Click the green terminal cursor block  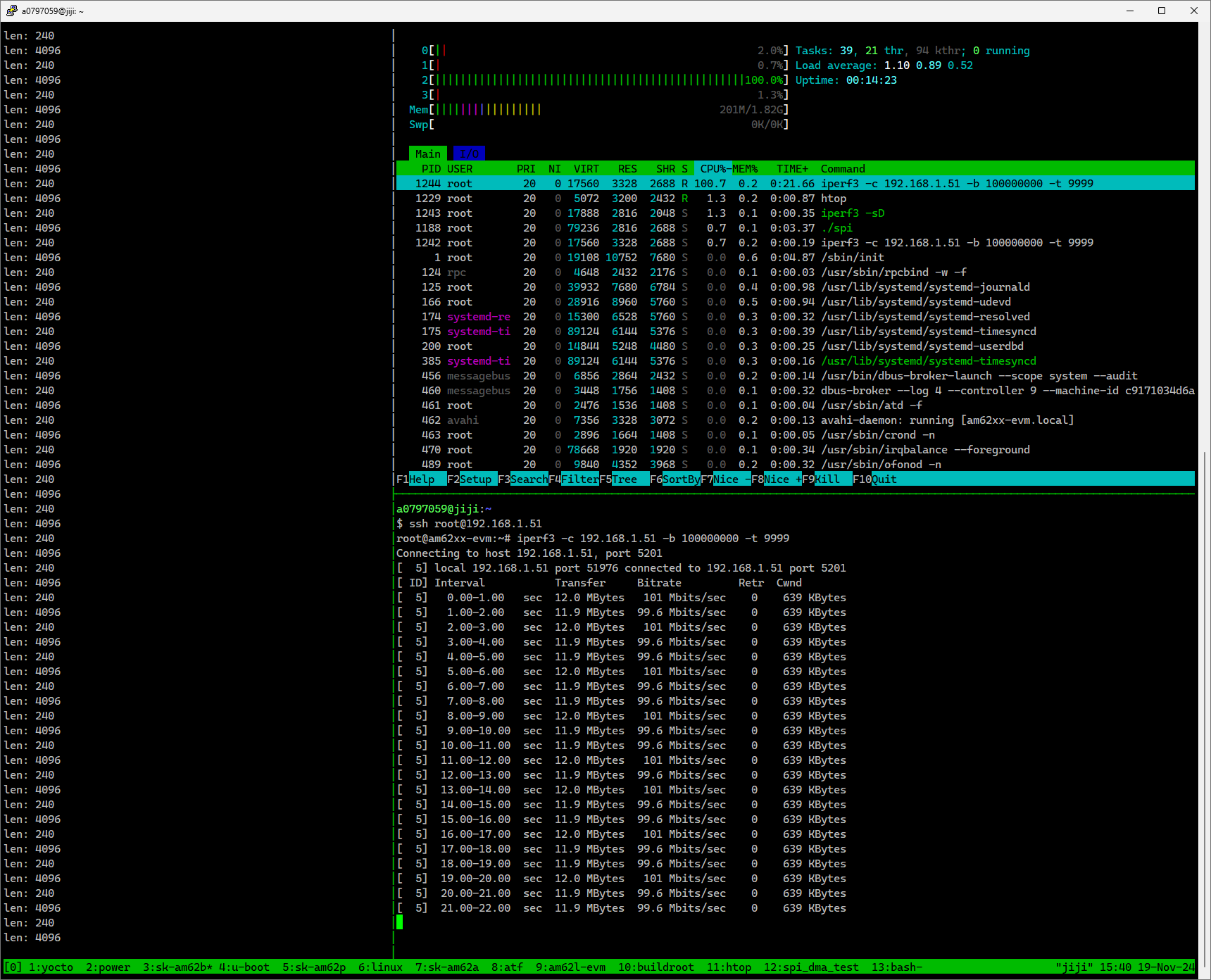400,922
